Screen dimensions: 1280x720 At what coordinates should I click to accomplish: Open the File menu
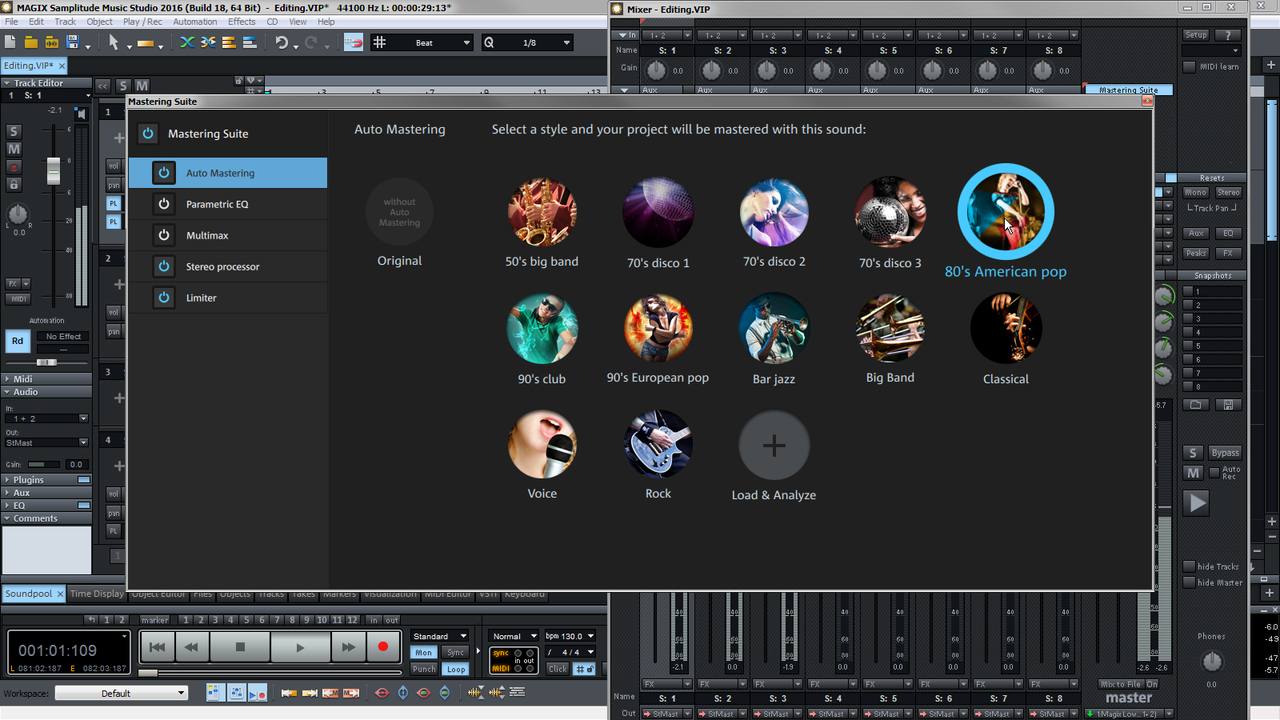(x=11, y=21)
